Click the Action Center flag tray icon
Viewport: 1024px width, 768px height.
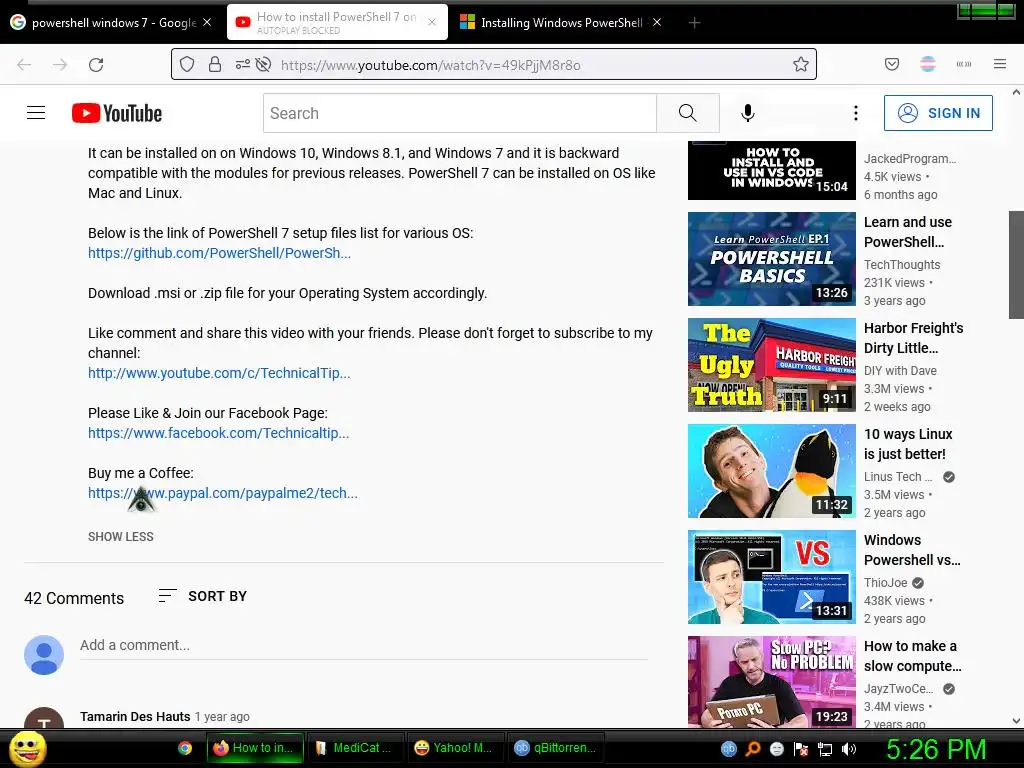[801, 749]
